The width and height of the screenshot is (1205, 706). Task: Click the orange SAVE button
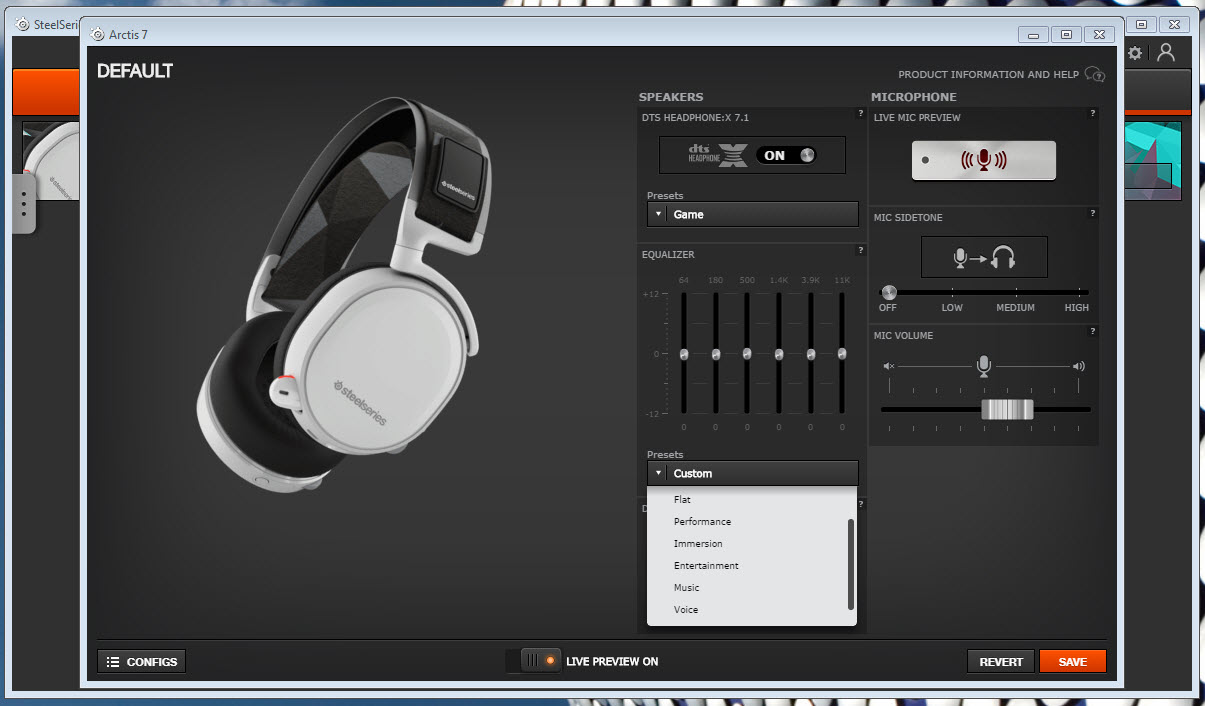click(1072, 661)
